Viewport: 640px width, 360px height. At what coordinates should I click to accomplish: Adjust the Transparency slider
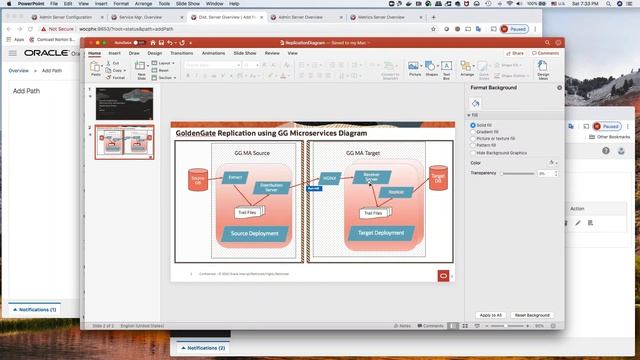pos(518,173)
